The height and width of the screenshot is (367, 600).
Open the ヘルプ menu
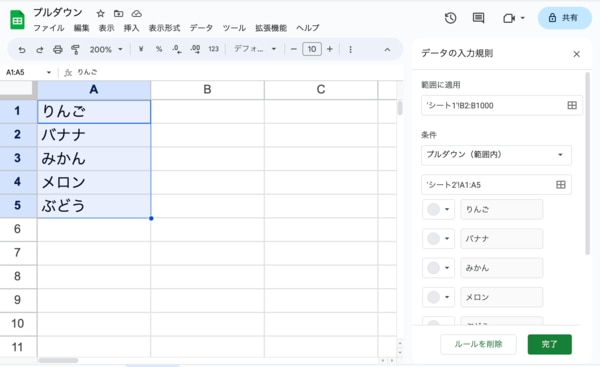click(308, 28)
